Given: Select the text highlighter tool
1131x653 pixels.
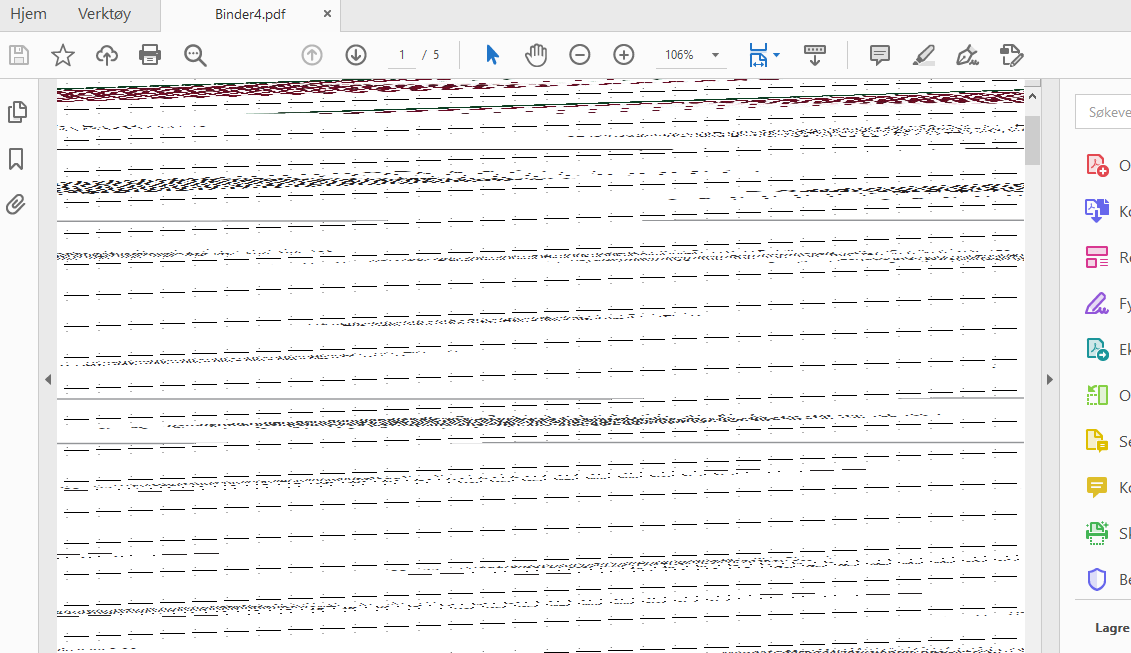Looking at the screenshot, I should [x=923, y=55].
